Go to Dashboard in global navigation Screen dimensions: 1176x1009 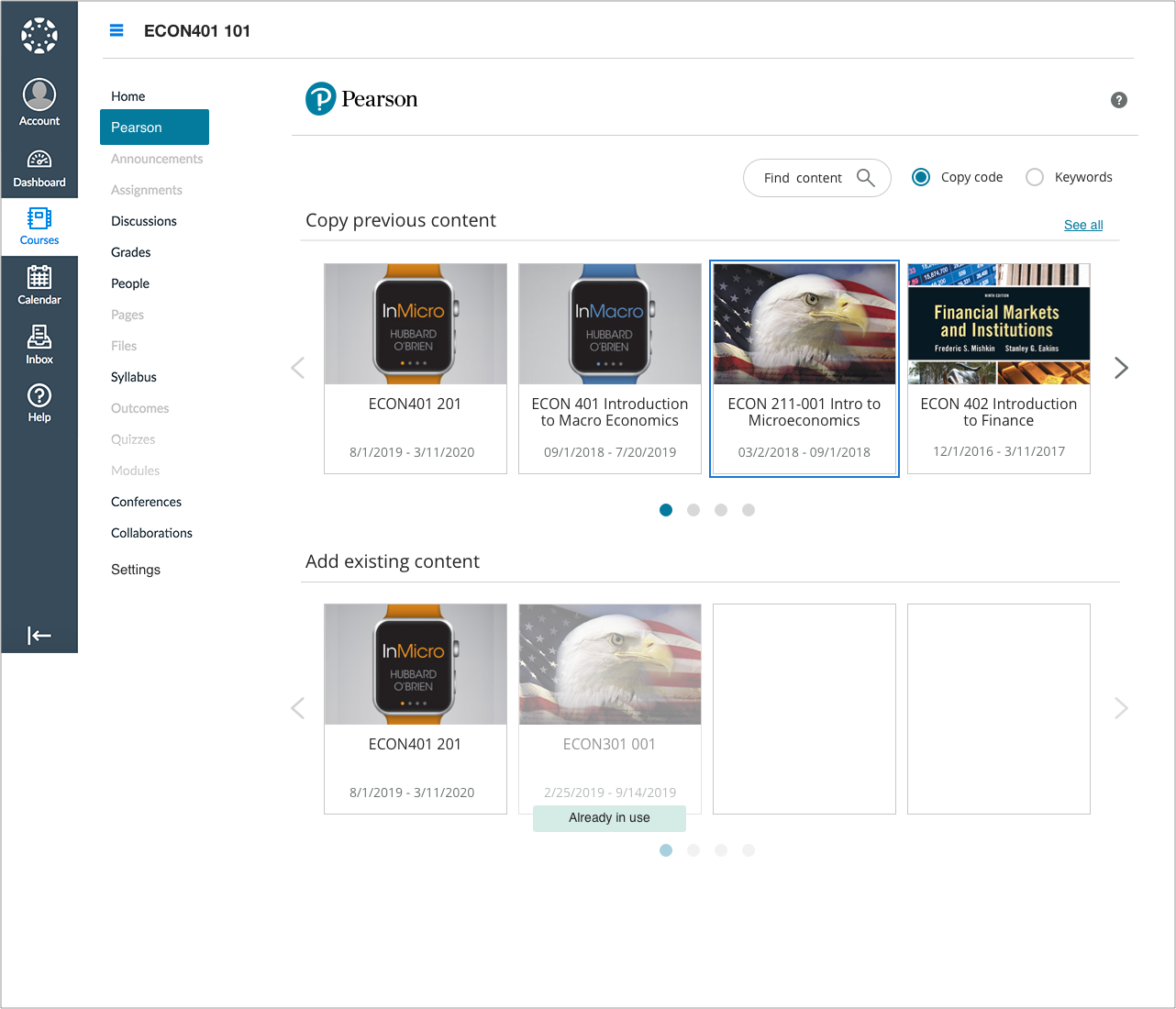click(x=39, y=169)
